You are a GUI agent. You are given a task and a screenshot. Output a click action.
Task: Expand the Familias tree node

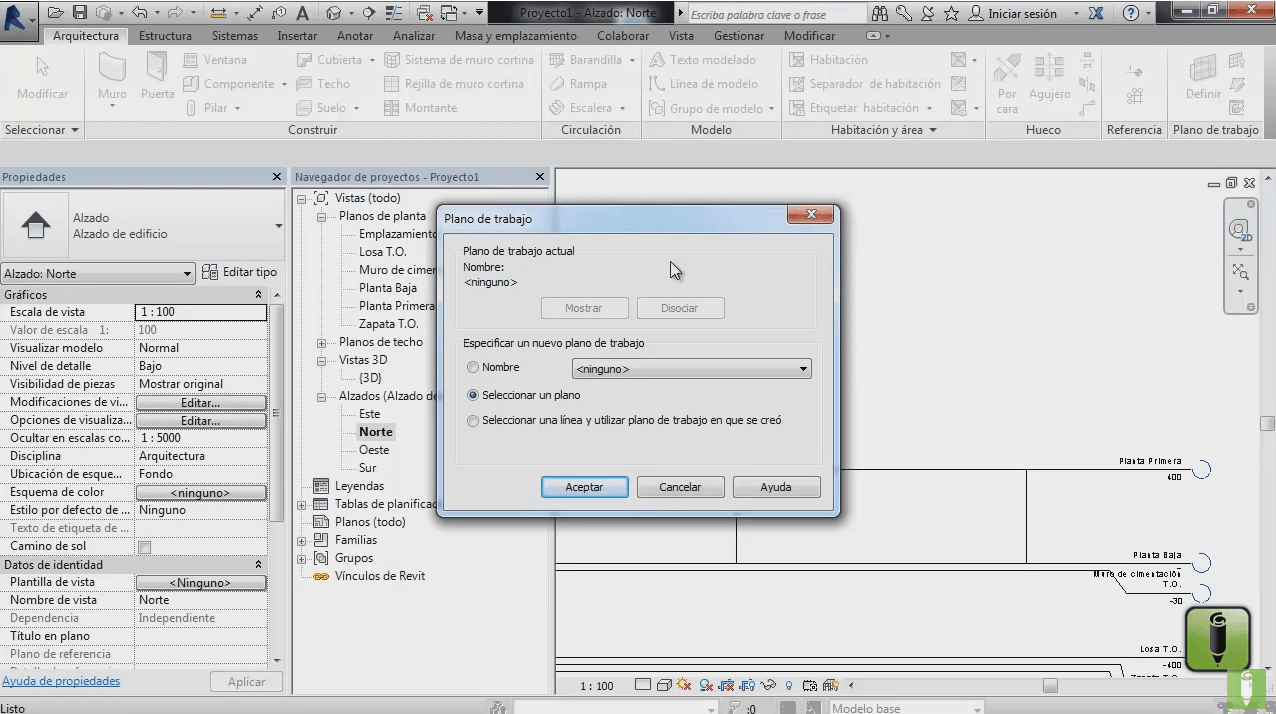302,541
